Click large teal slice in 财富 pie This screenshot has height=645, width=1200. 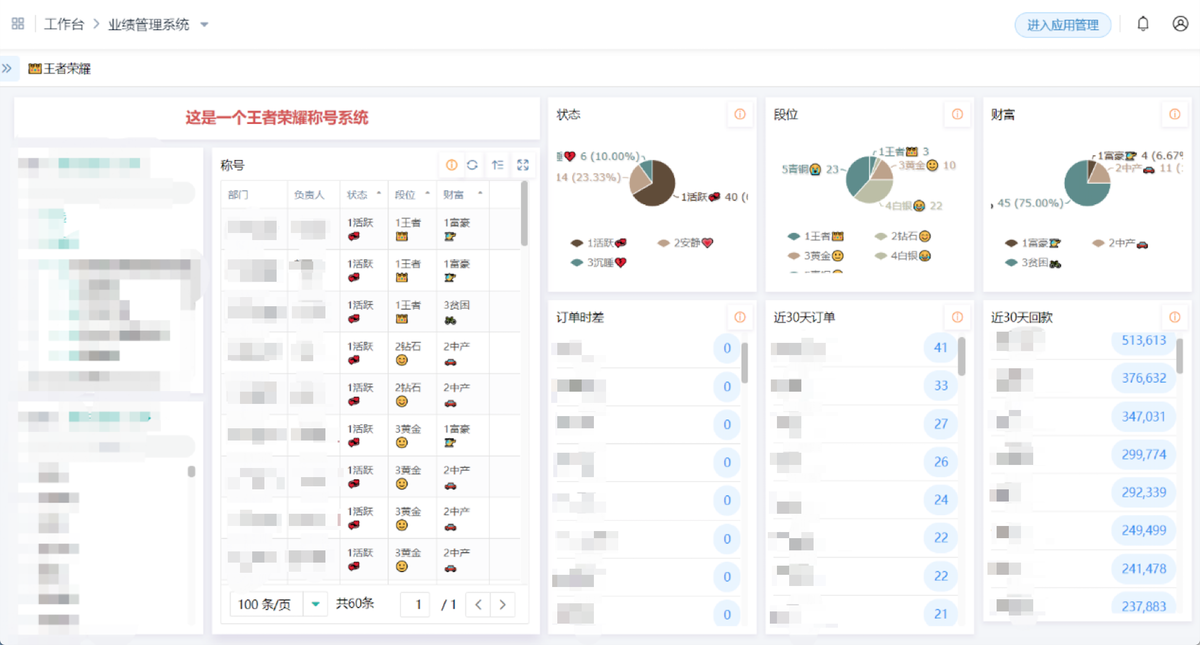pyautogui.click(x=1080, y=188)
